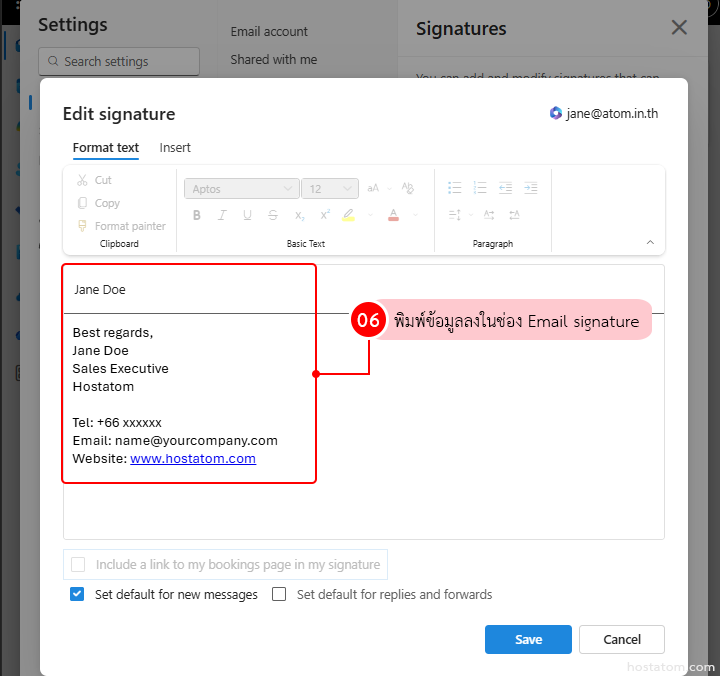Click the search magnifier icon in Settings
720x676 pixels.
(53, 61)
